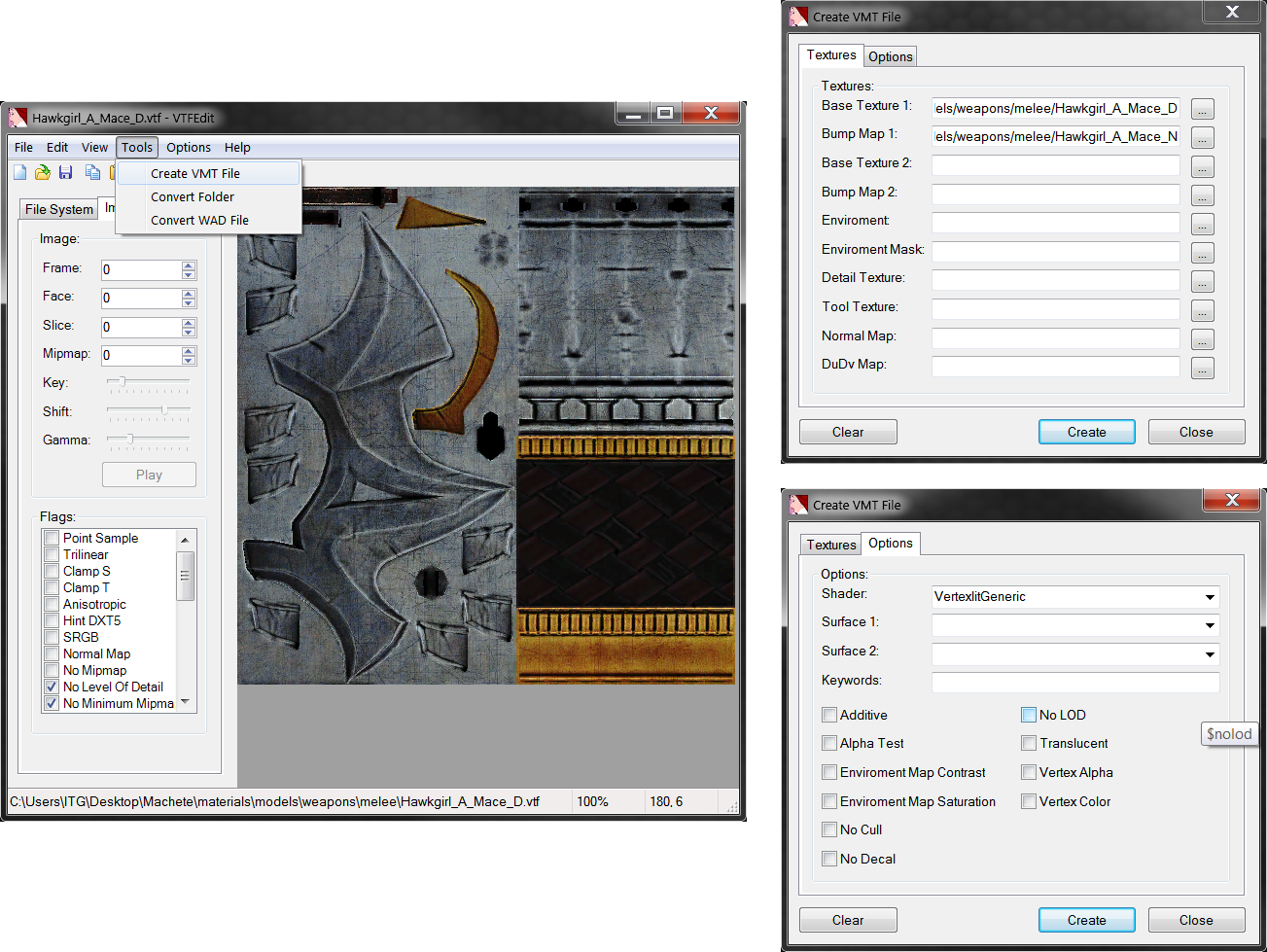
Task: Browse for Tool Texture file
Action: click(x=1203, y=312)
